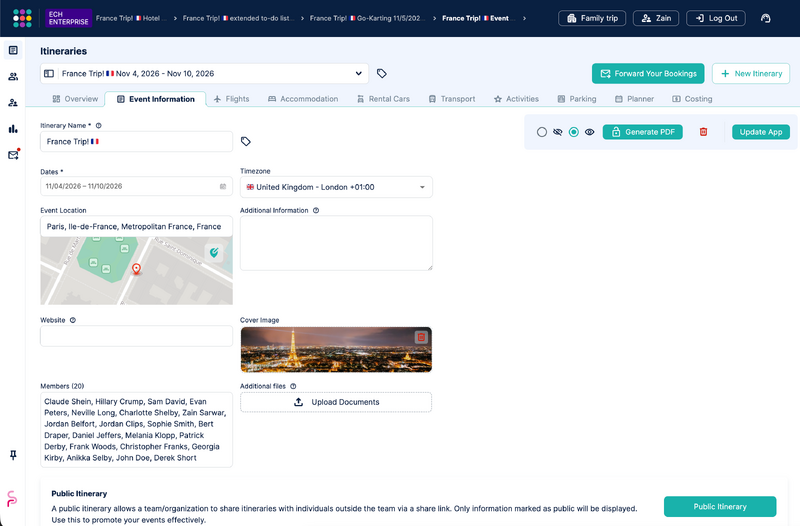Select the unselected radio button near Generate PDF
Screen dimensions: 800x526
coord(542,132)
